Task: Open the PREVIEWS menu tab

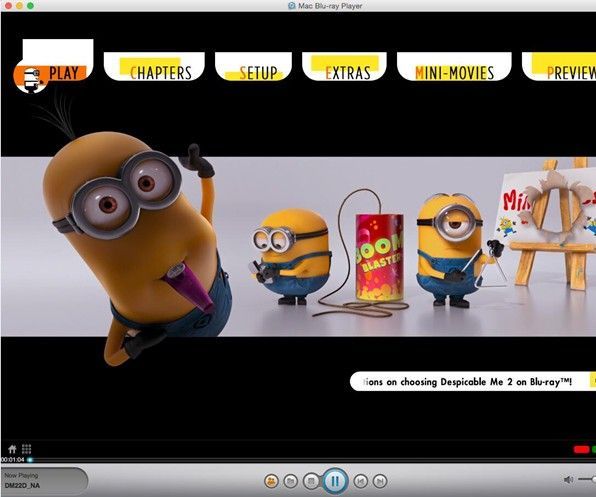Action: [x=559, y=67]
